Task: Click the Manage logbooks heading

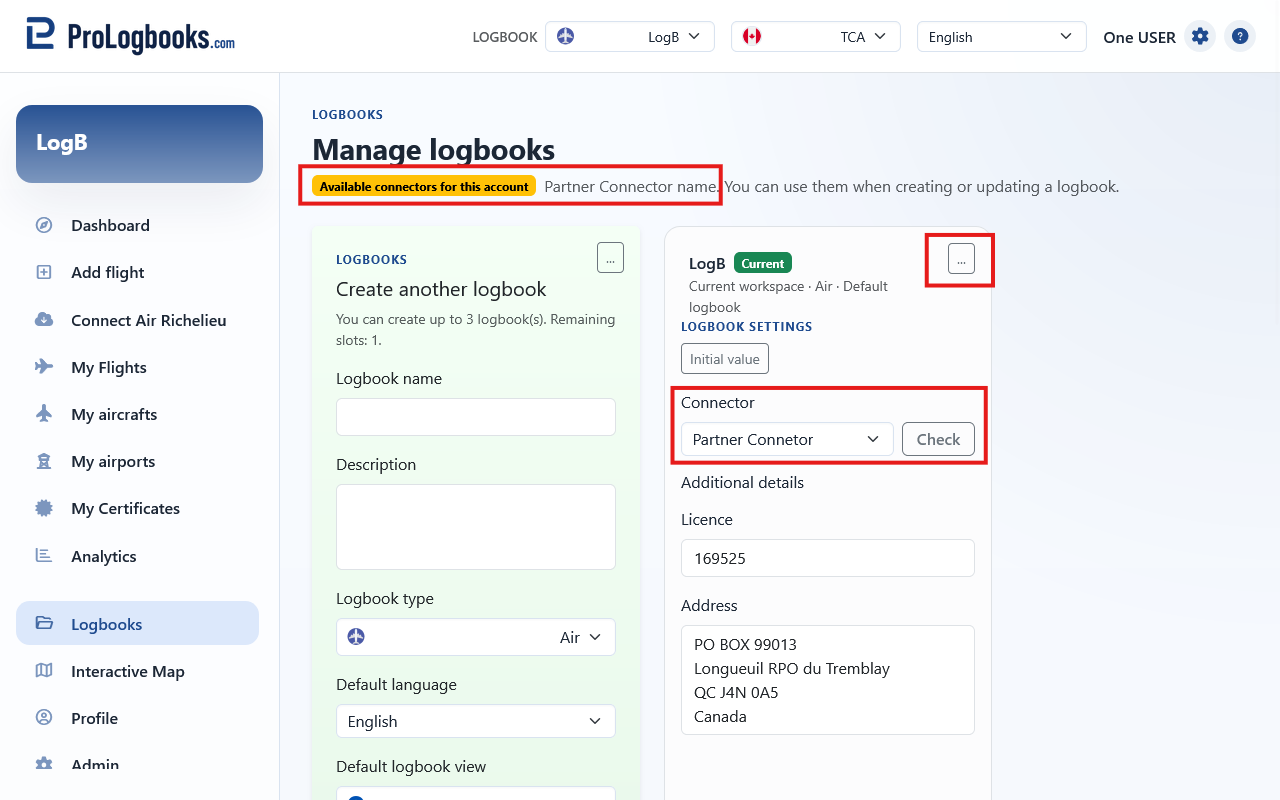Action: pos(433,150)
